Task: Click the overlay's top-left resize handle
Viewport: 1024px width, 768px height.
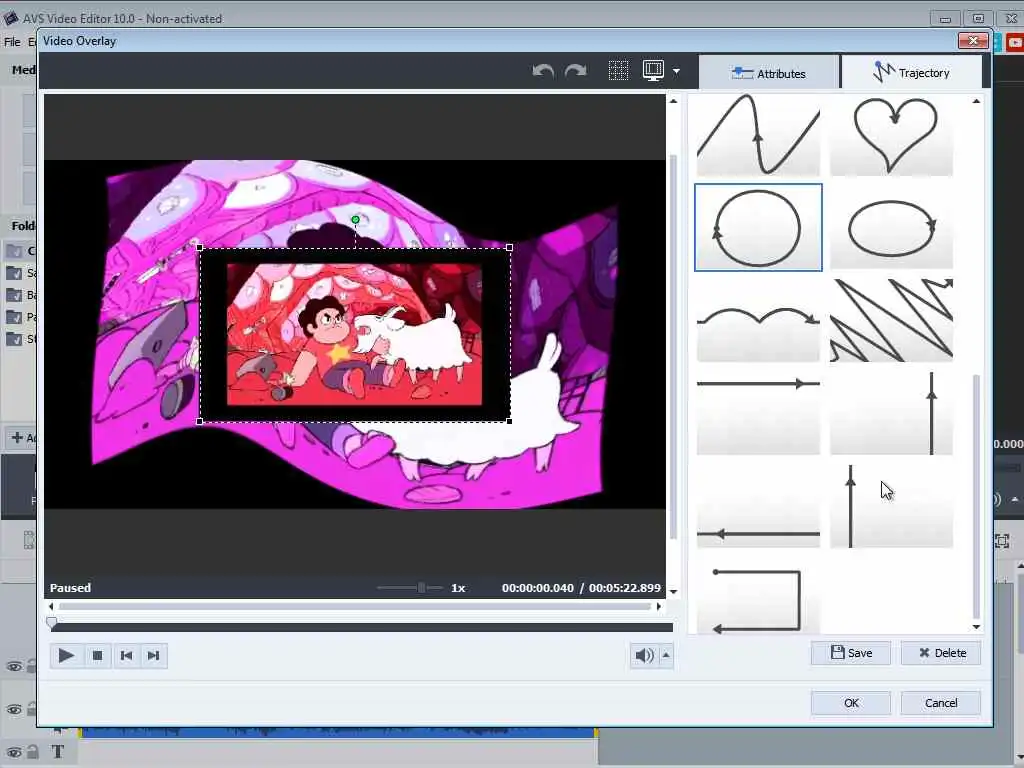Action: pos(200,248)
